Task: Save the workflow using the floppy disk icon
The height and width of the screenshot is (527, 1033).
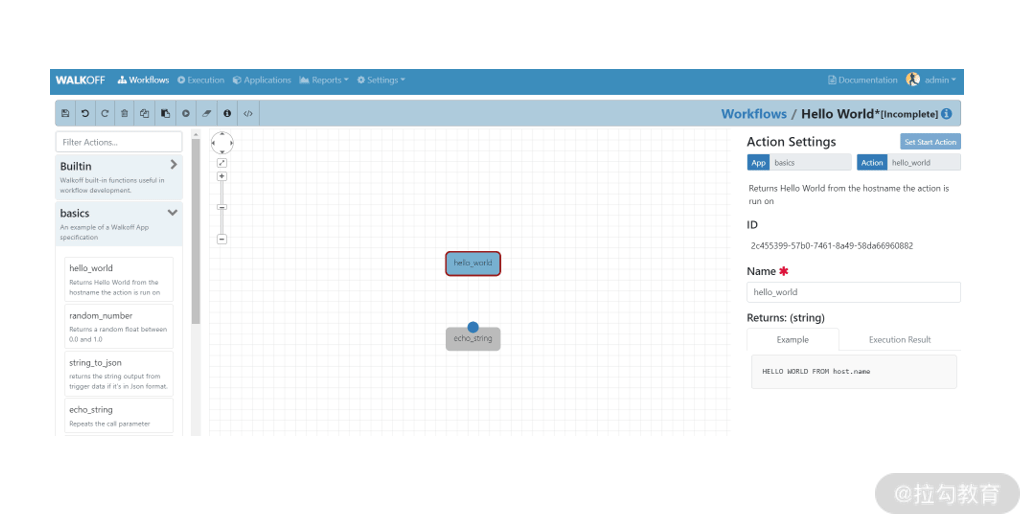Action: pos(65,113)
